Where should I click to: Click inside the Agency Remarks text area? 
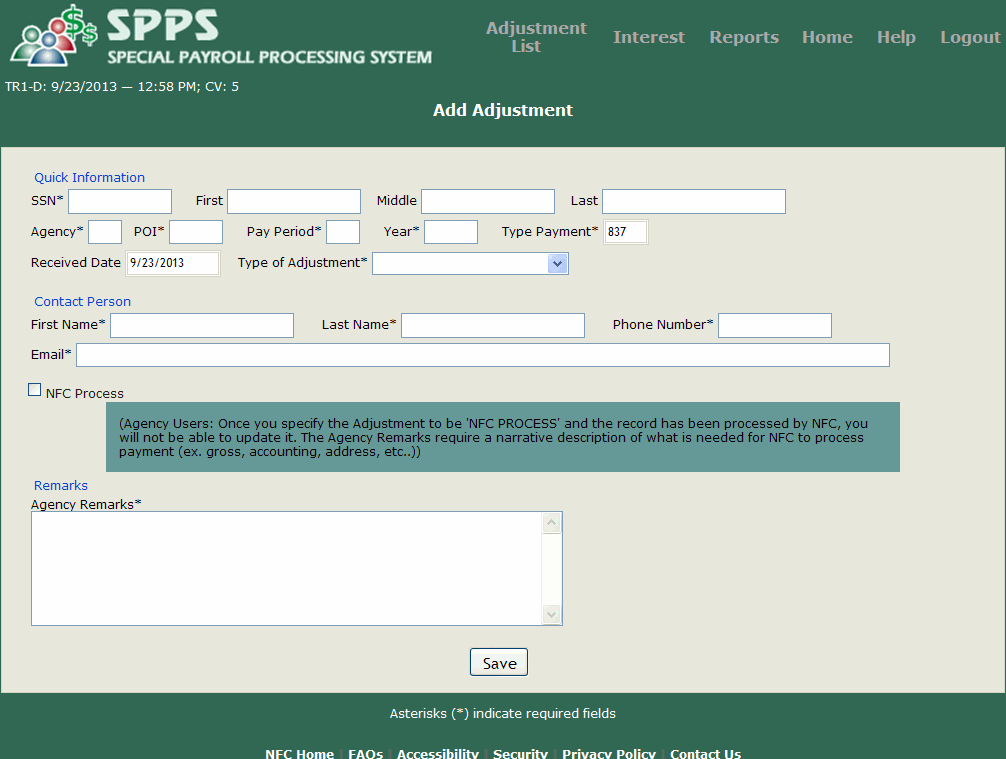coord(286,568)
